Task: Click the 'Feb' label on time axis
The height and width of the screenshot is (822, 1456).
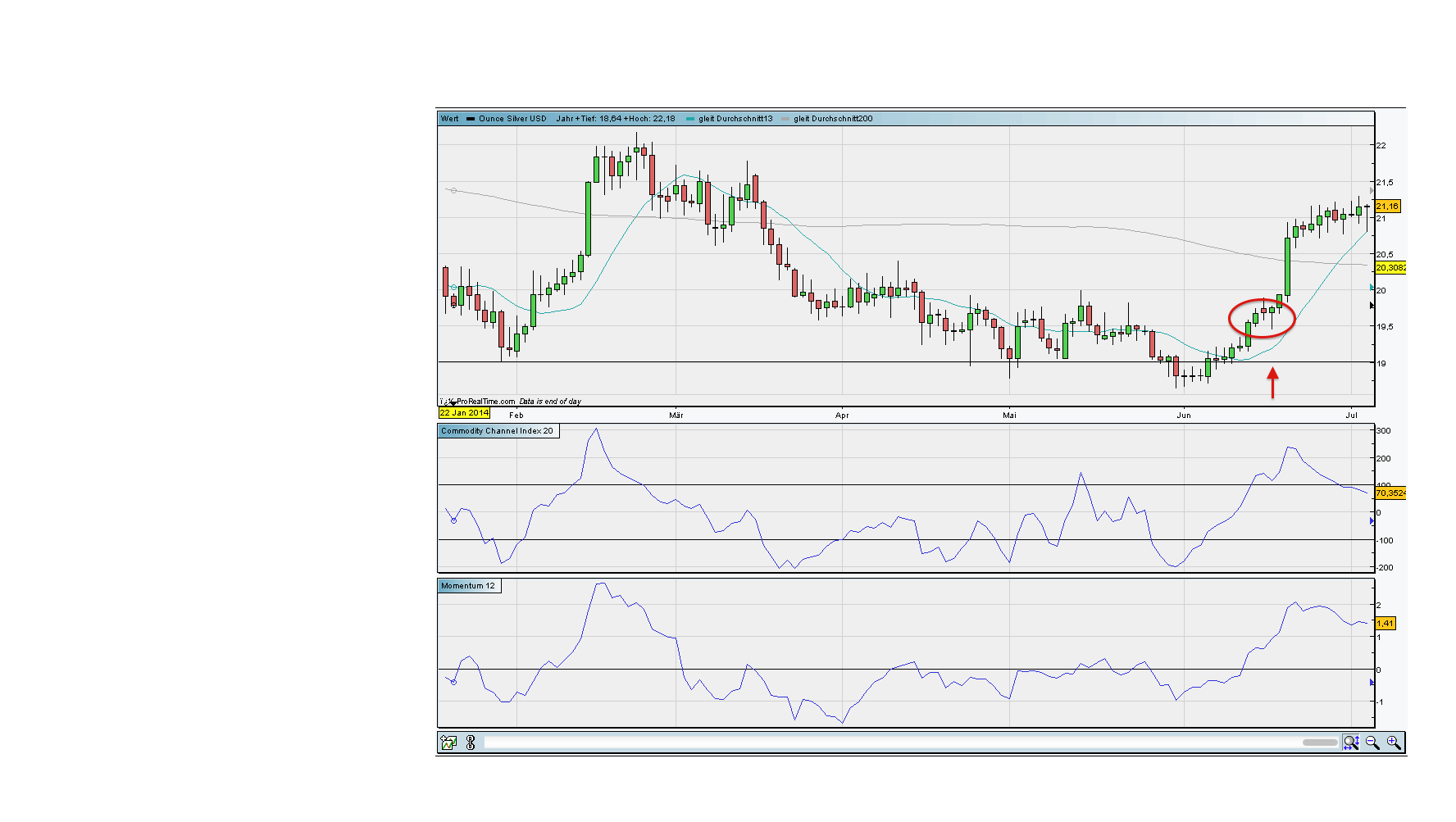Action: click(x=516, y=416)
